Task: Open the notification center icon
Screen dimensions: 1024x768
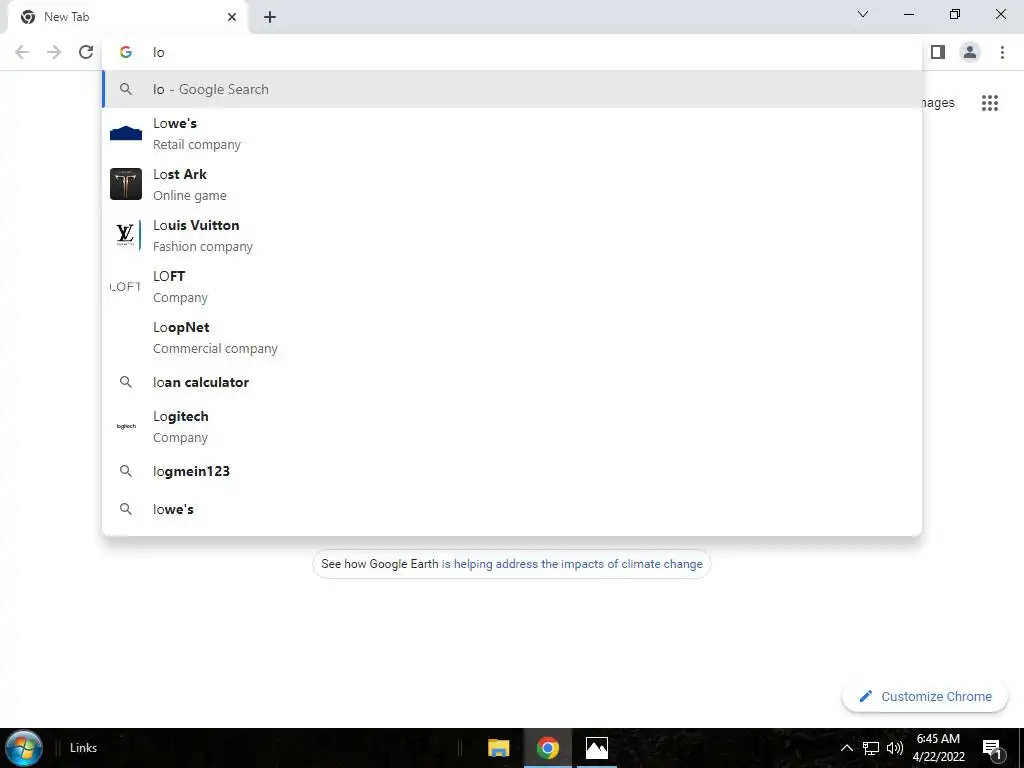Action: pyautogui.click(x=992, y=749)
